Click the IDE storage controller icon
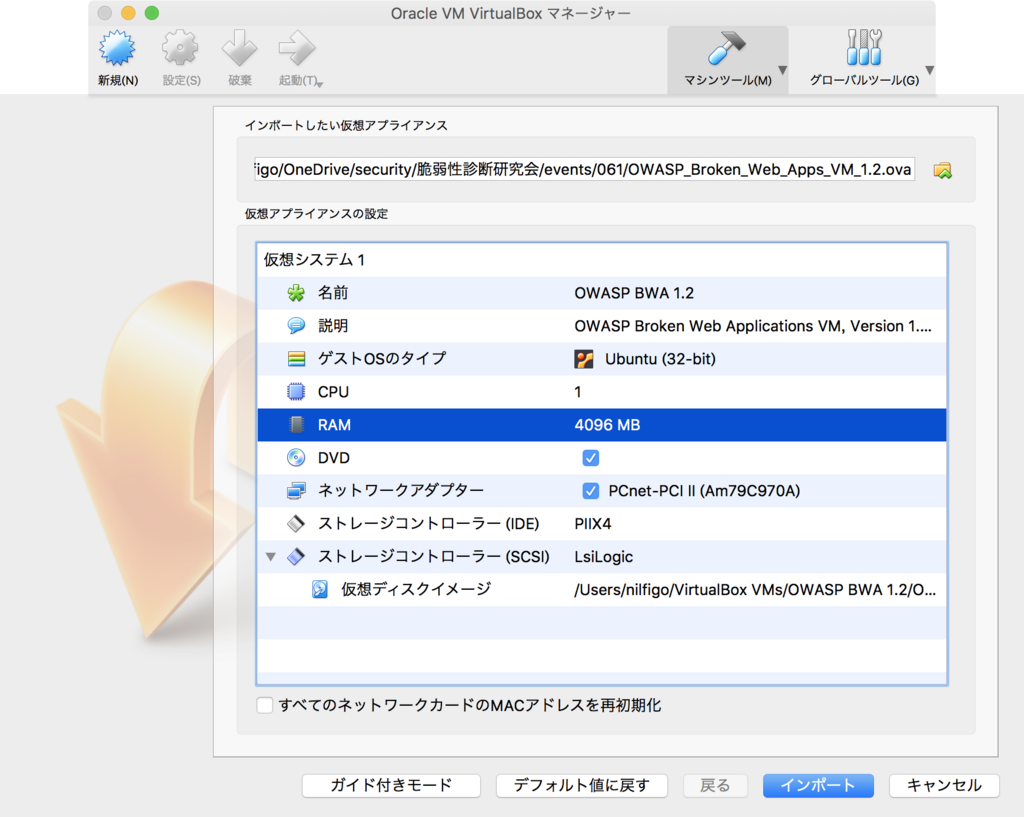1024x817 pixels. 296,523
